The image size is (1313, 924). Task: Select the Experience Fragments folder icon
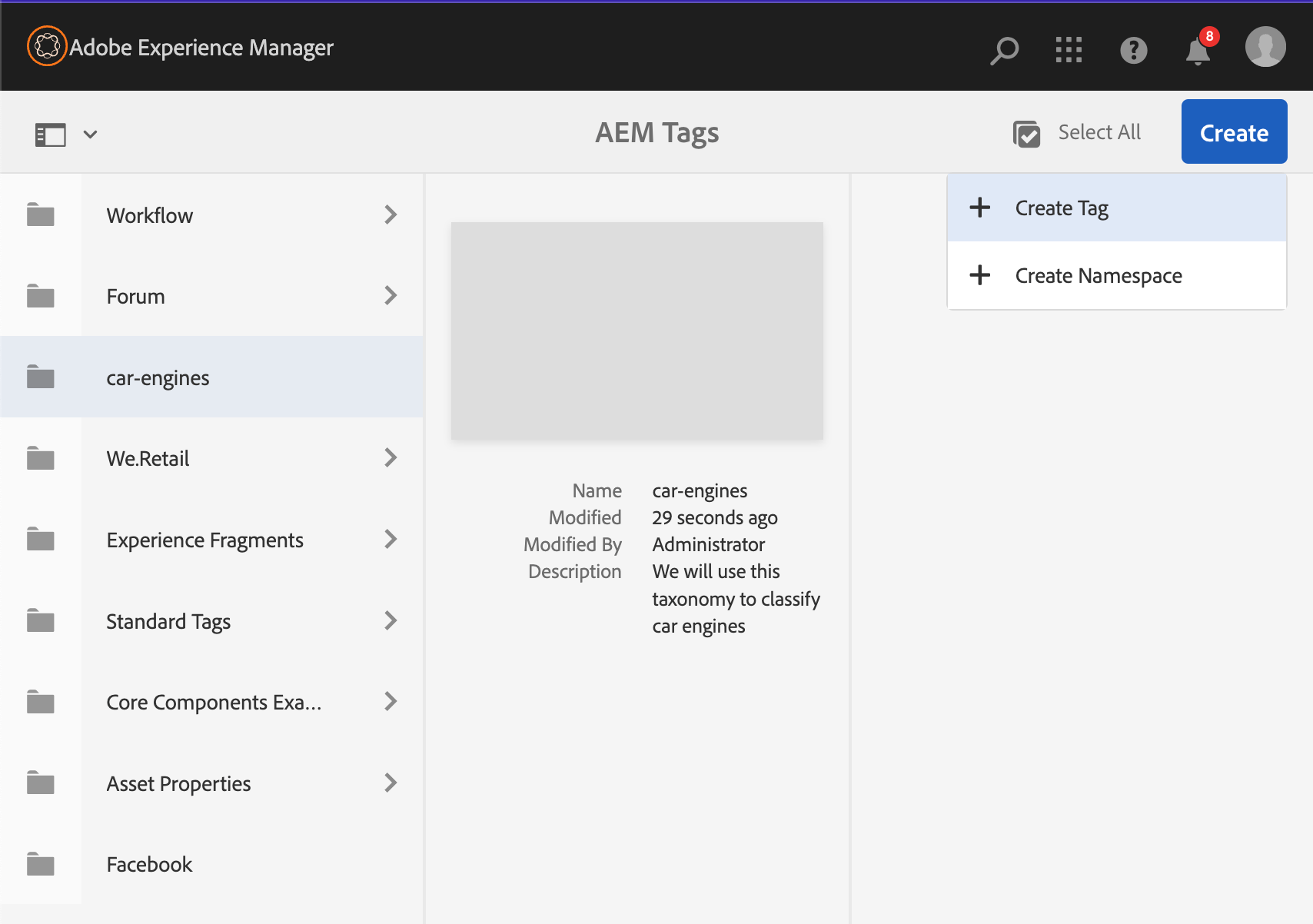[41, 539]
